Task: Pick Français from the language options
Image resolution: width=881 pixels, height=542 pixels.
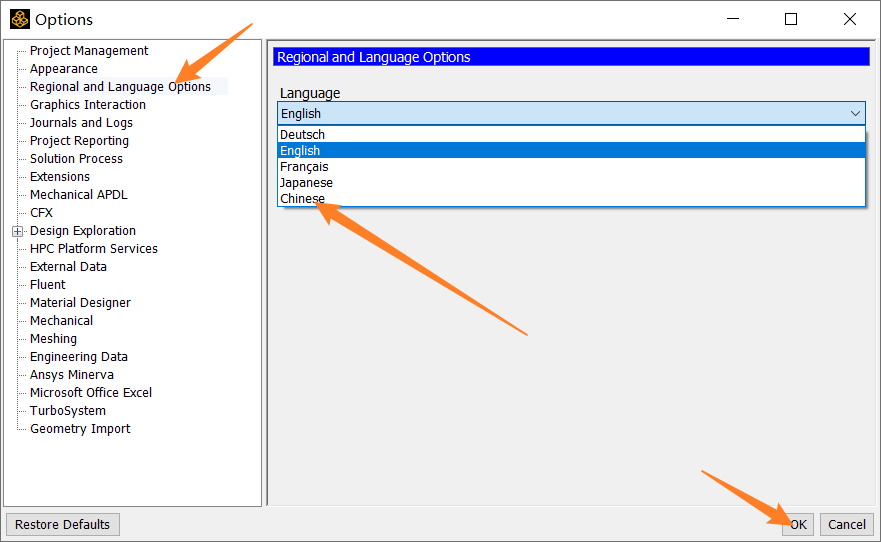Action: pos(304,167)
